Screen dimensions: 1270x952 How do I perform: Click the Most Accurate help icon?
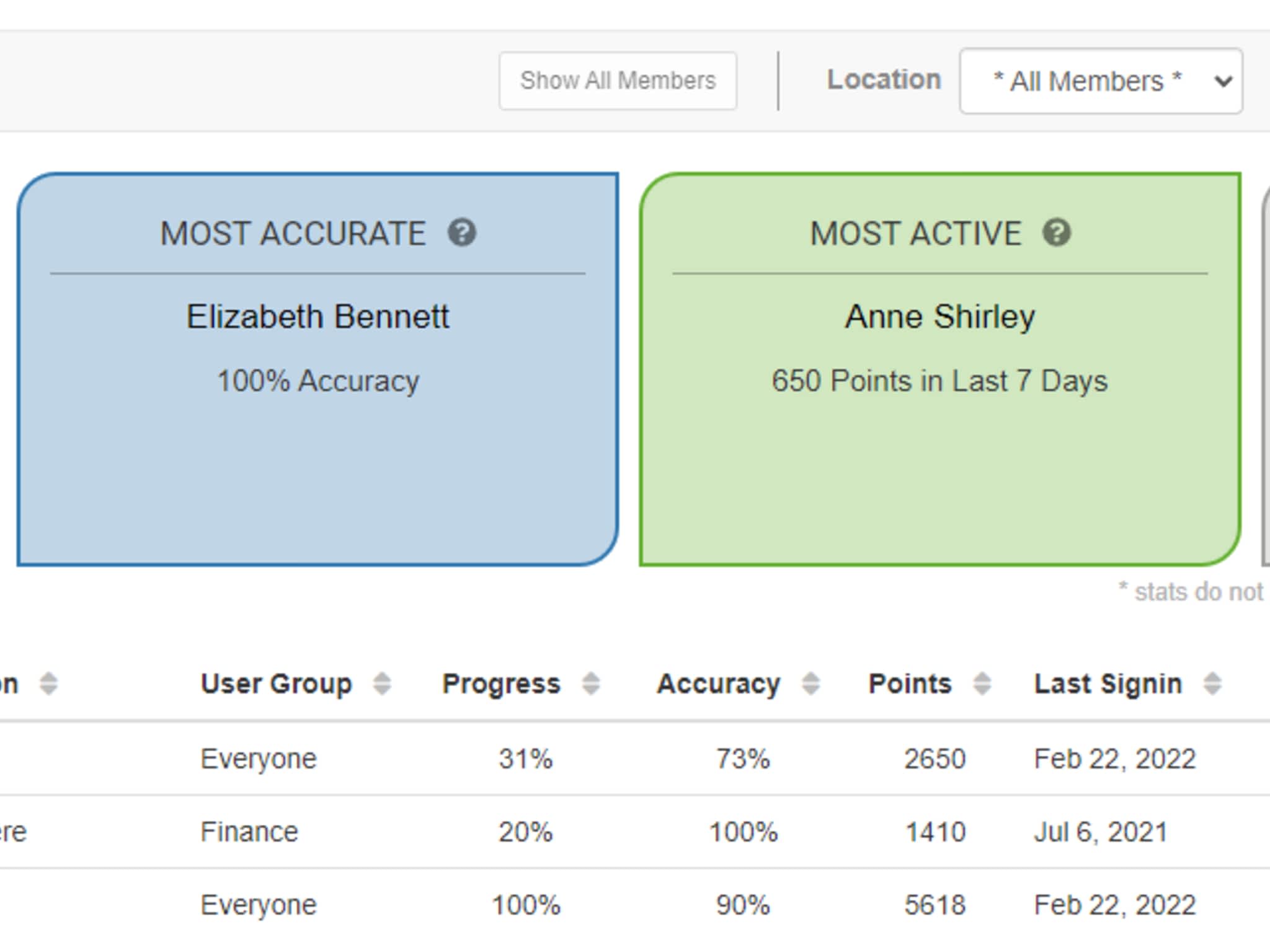coord(462,233)
